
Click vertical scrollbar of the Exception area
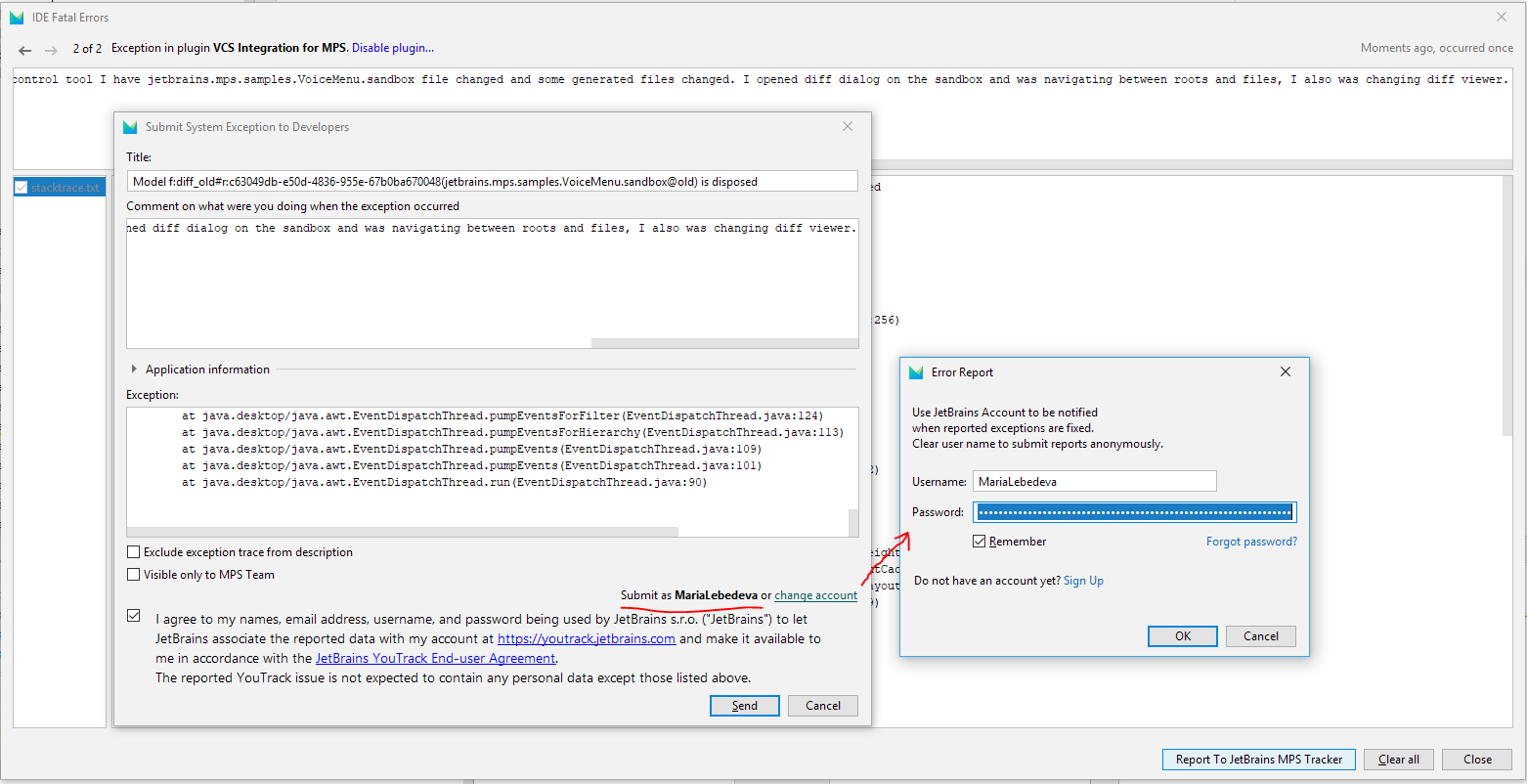click(853, 522)
